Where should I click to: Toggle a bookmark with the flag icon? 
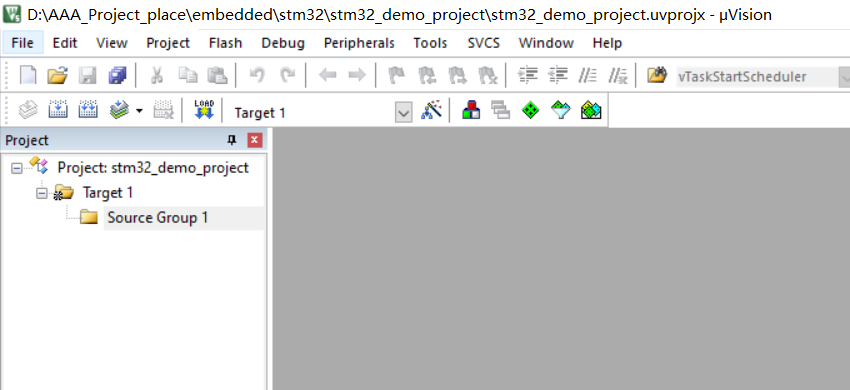tap(397, 75)
